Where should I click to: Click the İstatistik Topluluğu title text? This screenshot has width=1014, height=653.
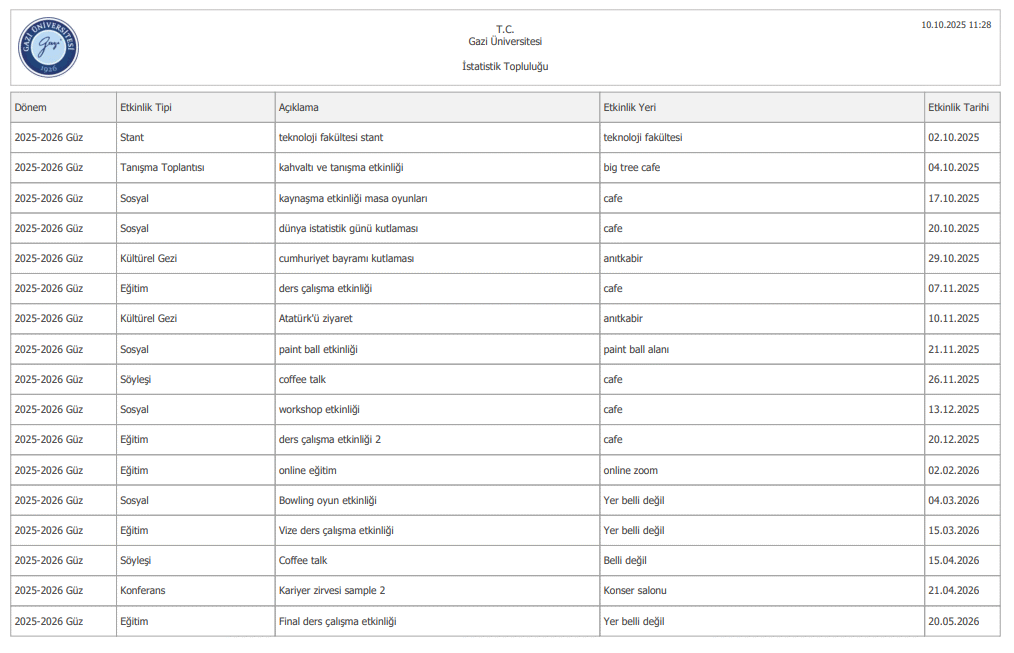click(505, 67)
